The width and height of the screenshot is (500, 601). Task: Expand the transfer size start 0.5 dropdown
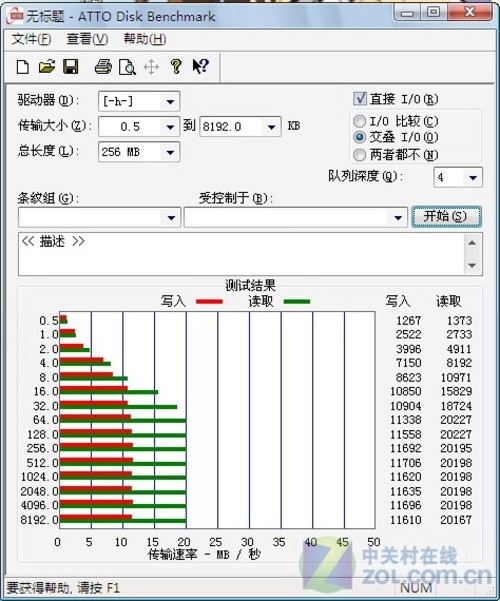click(170, 127)
